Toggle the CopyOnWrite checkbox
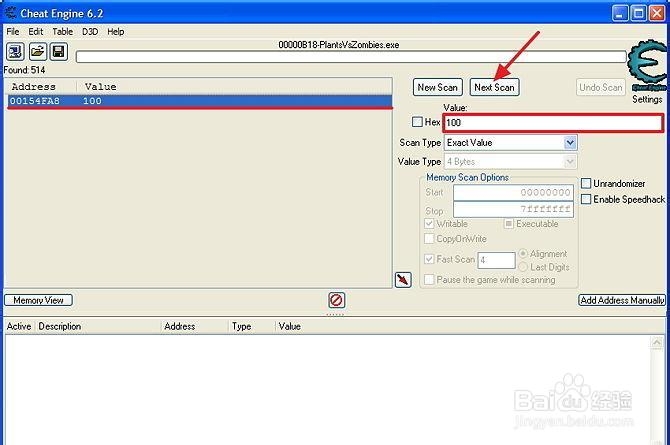The height and width of the screenshot is (445, 670). [429, 239]
